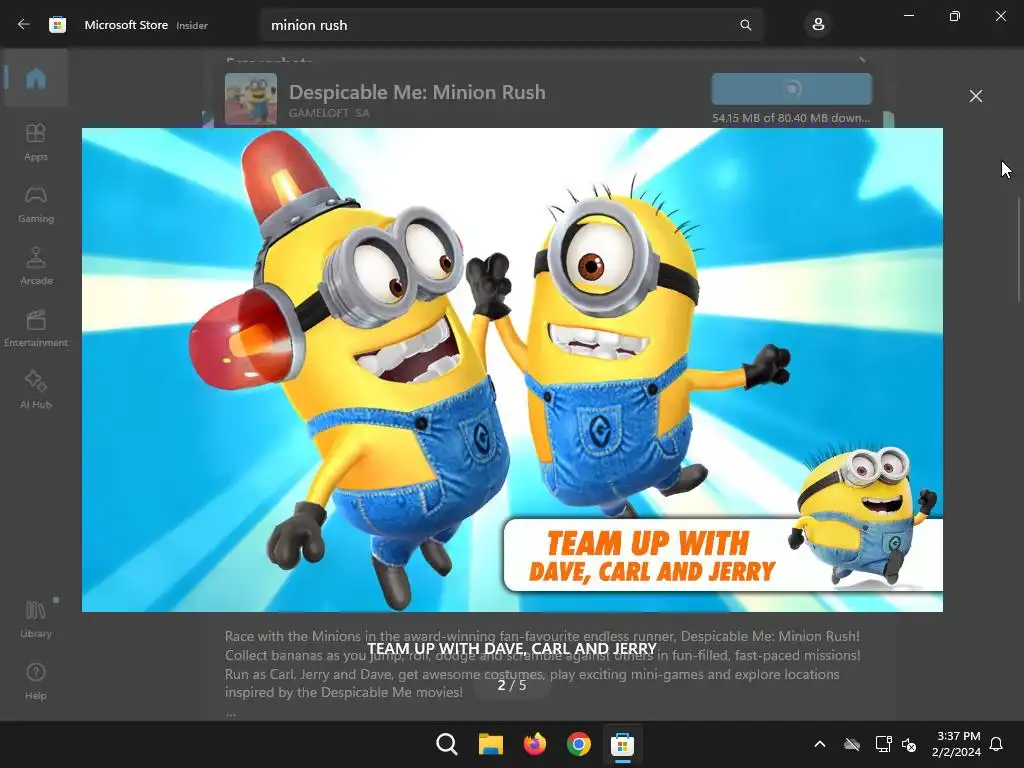Open the Library sidebar section
The width and height of the screenshot is (1024, 768).
point(36,619)
